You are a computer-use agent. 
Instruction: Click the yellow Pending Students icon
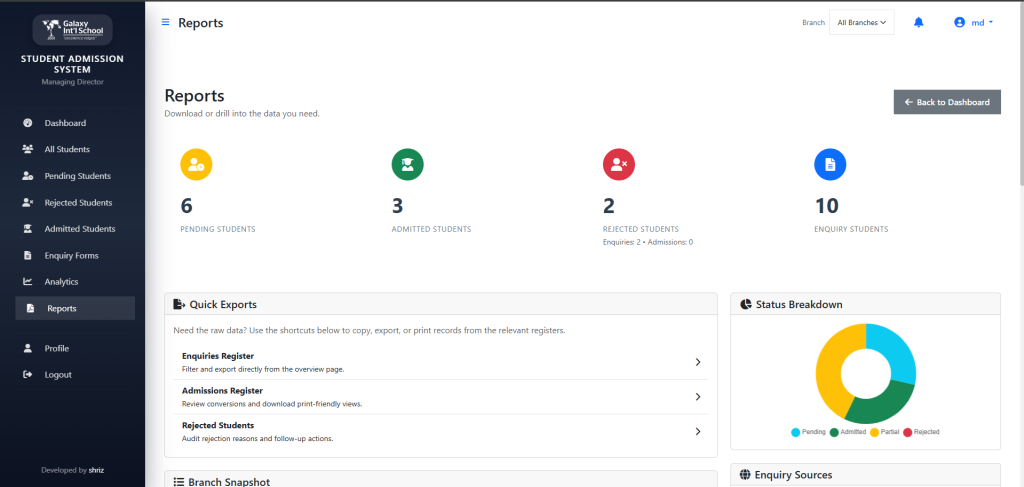click(196, 164)
